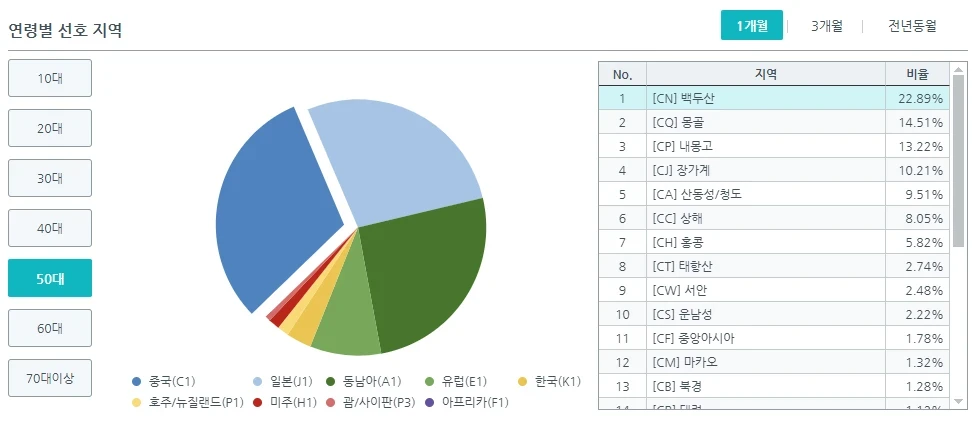Sort by the 비율 column header
975x427 pixels.
(x=917, y=75)
